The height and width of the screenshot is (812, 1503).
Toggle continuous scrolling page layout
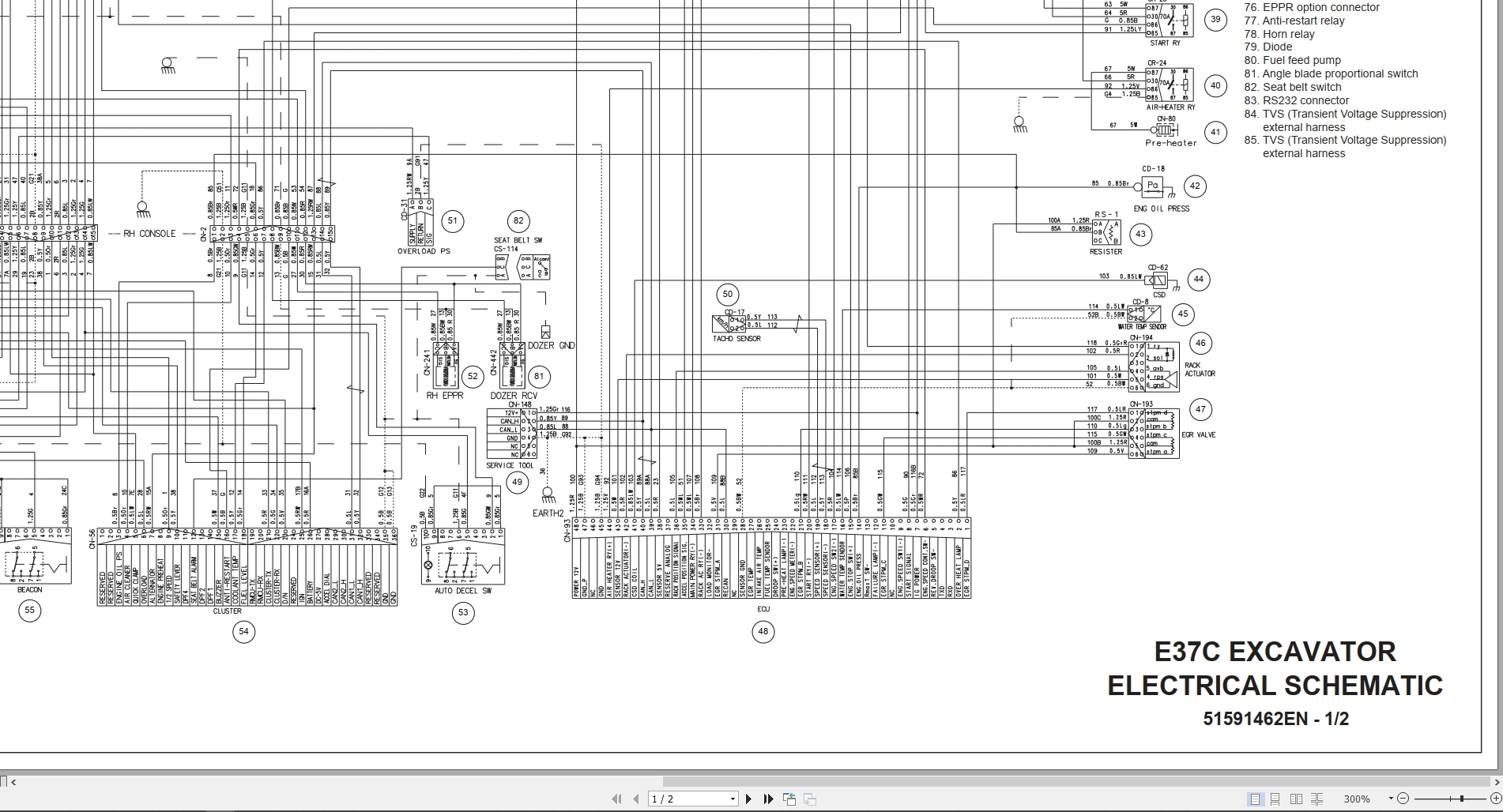pyautogui.click(x=1275, y=799)
